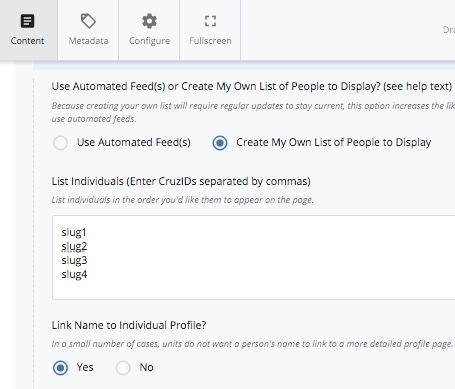Select Create My Own List radio option
Screen dimensions: 455x389
(x=220, y=143)
